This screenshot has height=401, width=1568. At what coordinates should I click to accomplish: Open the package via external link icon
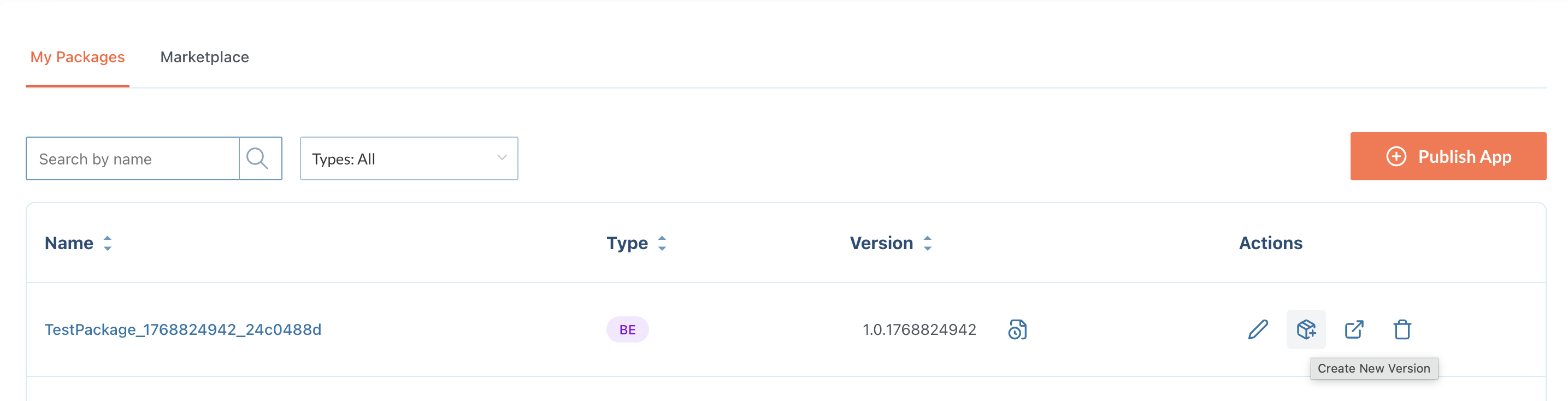pyautogui.click(x=1354, y=329)
